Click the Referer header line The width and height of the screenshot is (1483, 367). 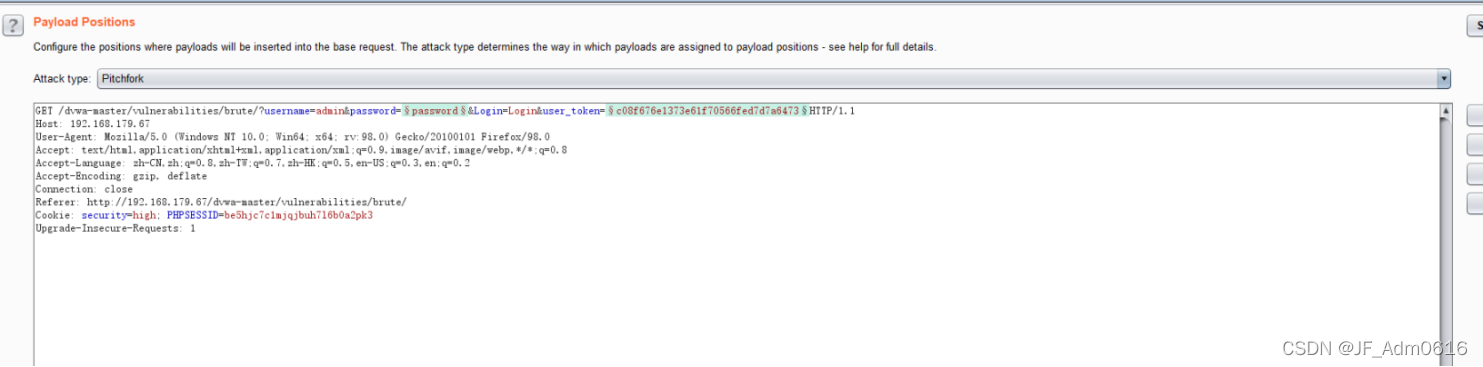click(220, 202)
